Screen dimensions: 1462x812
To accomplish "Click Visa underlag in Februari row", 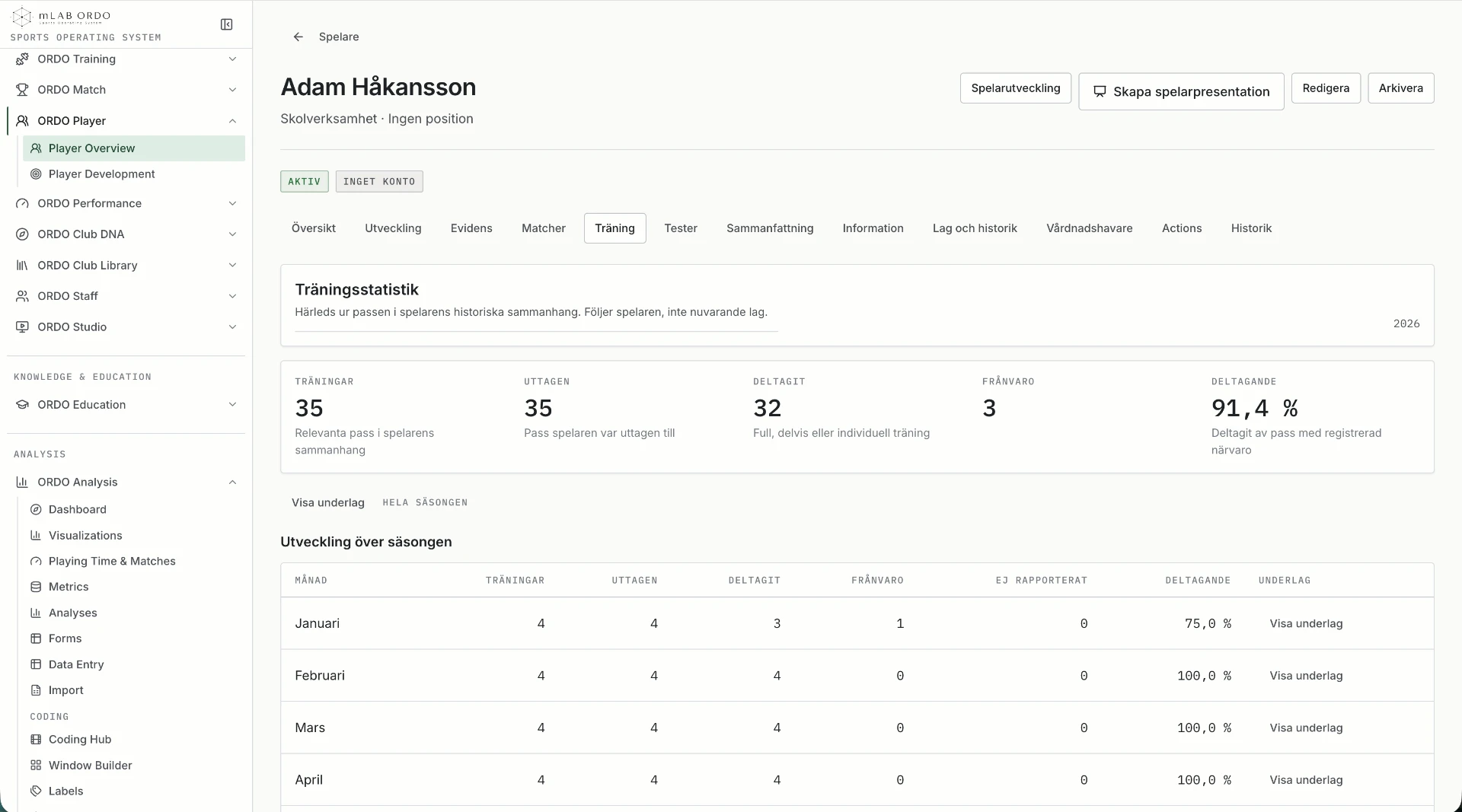I will tap(1306, 676).
